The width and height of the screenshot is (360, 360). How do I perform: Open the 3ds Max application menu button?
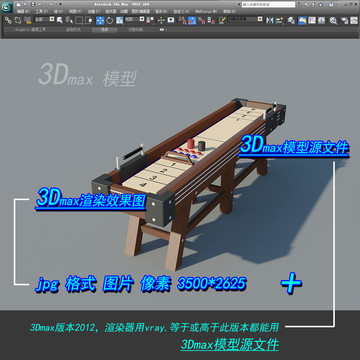pos(7,7)
